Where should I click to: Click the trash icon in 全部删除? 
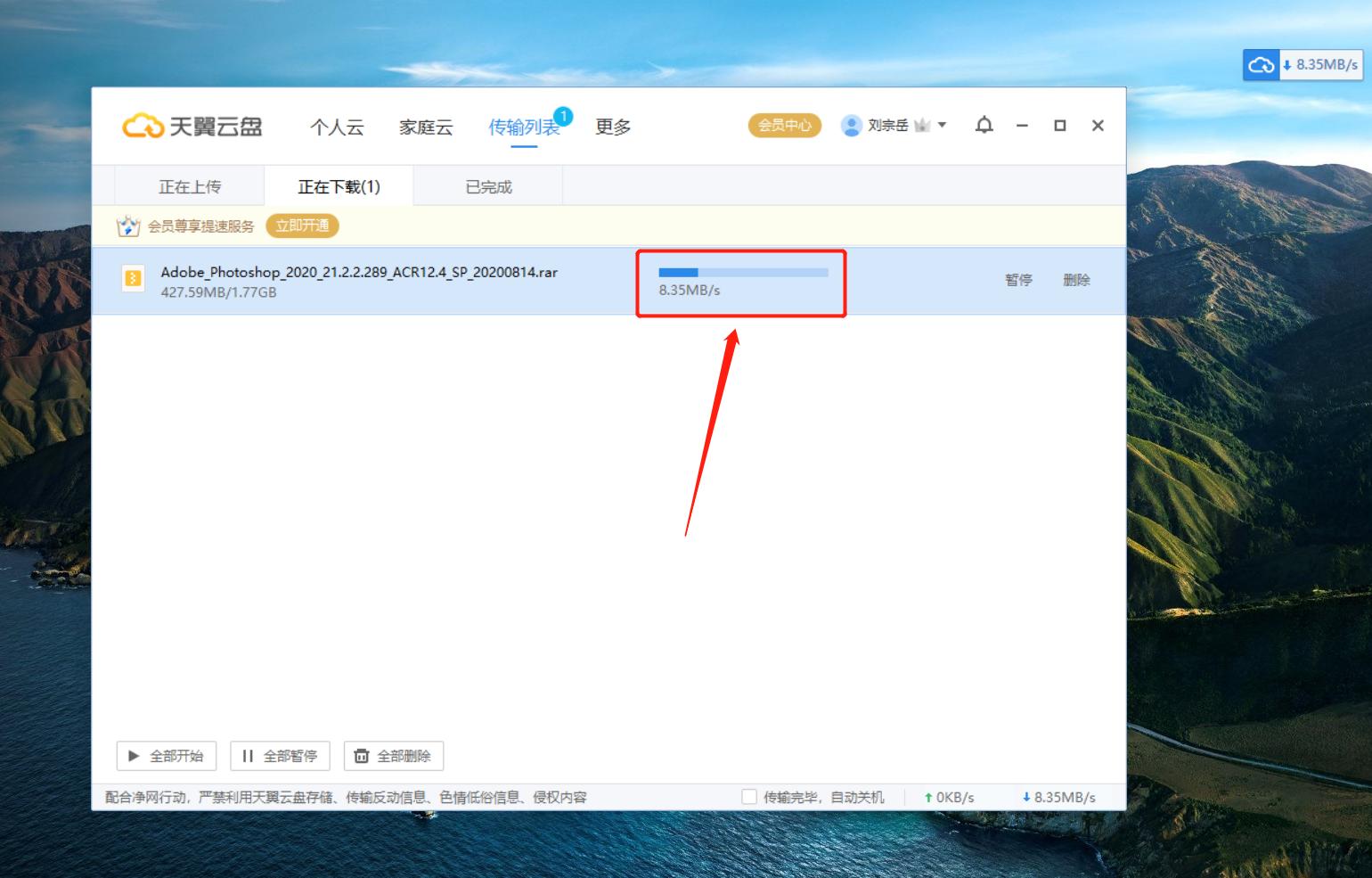[x=363, y=756]
